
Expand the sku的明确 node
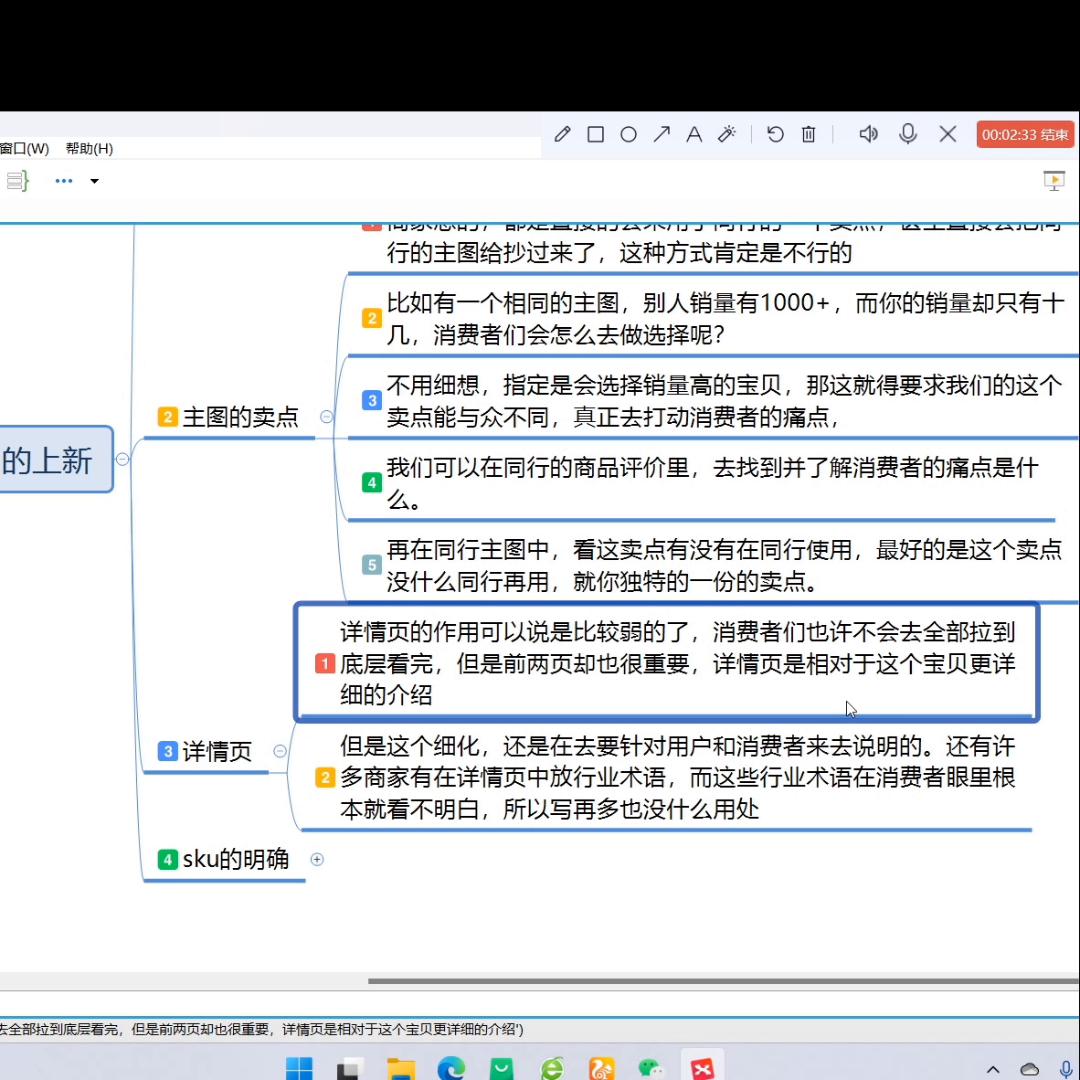[x=317, y=859]
